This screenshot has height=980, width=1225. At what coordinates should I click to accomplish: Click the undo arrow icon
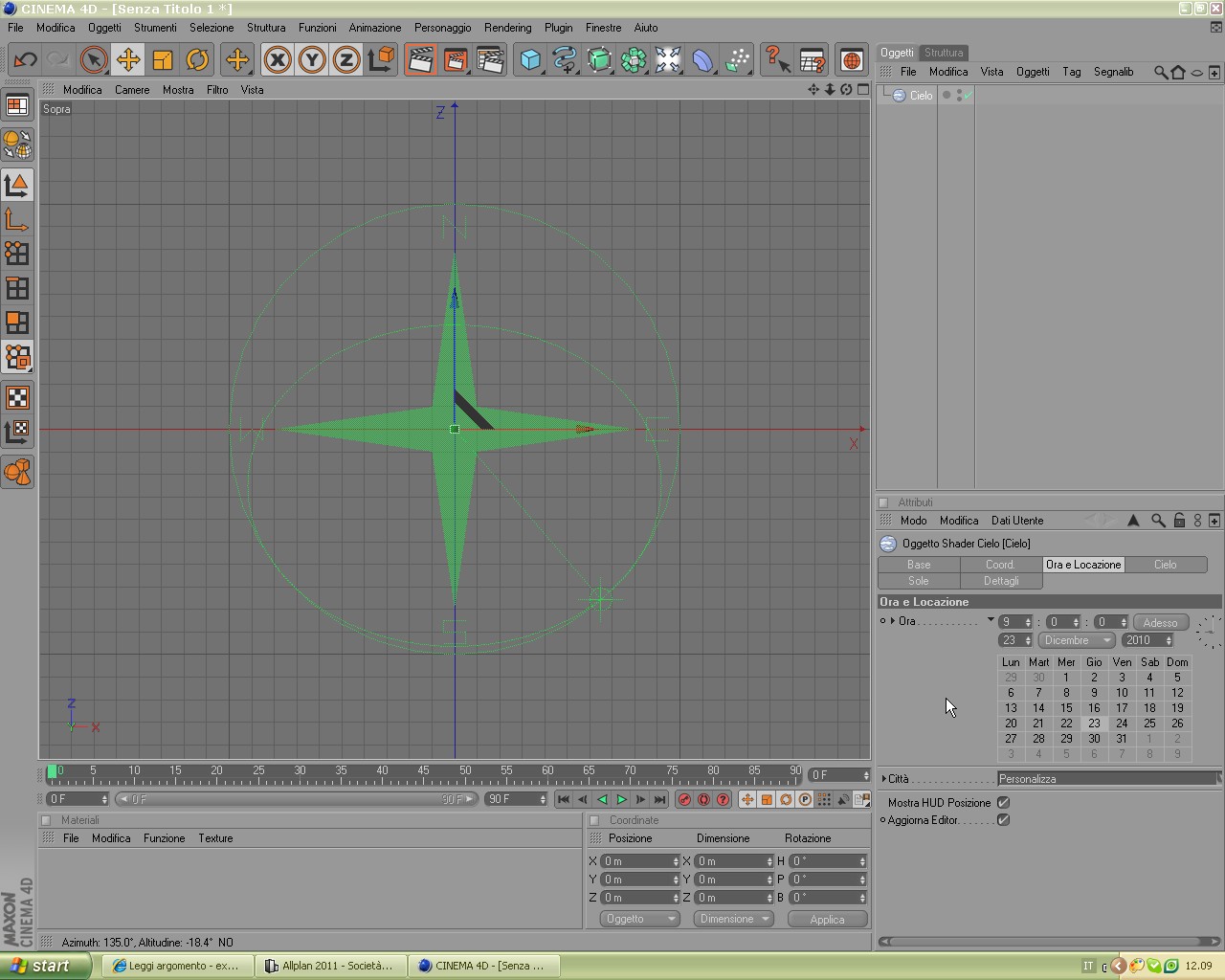pos(25,60)
